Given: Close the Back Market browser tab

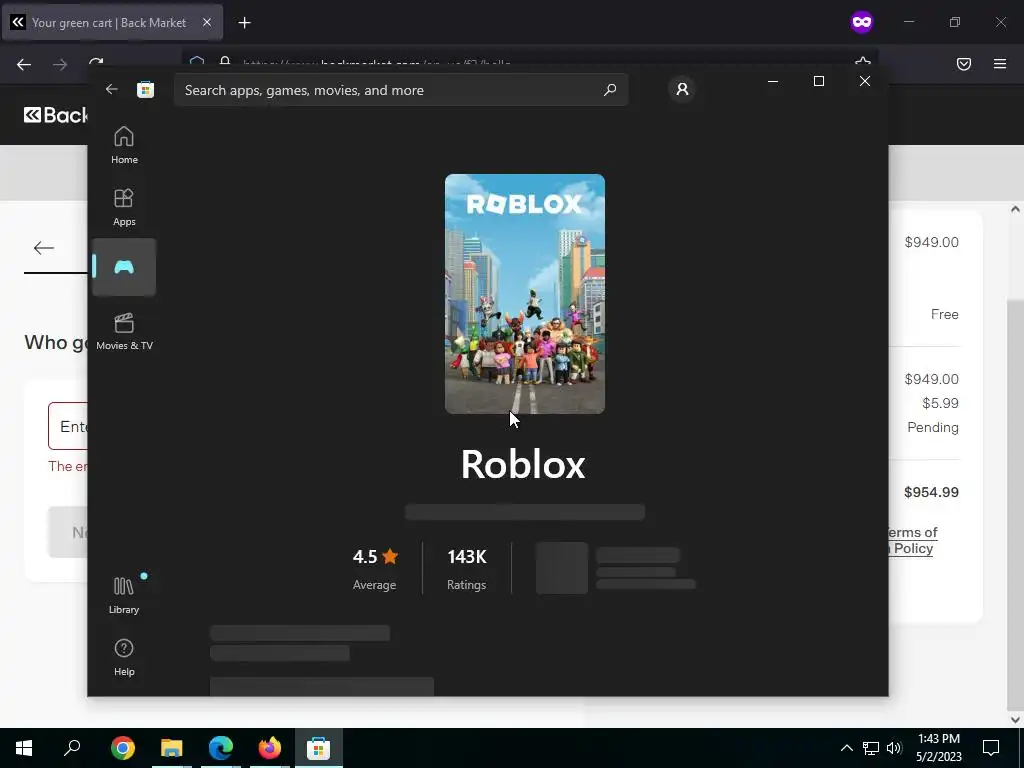Looking at the screenshot, I should tap(206, 22).
